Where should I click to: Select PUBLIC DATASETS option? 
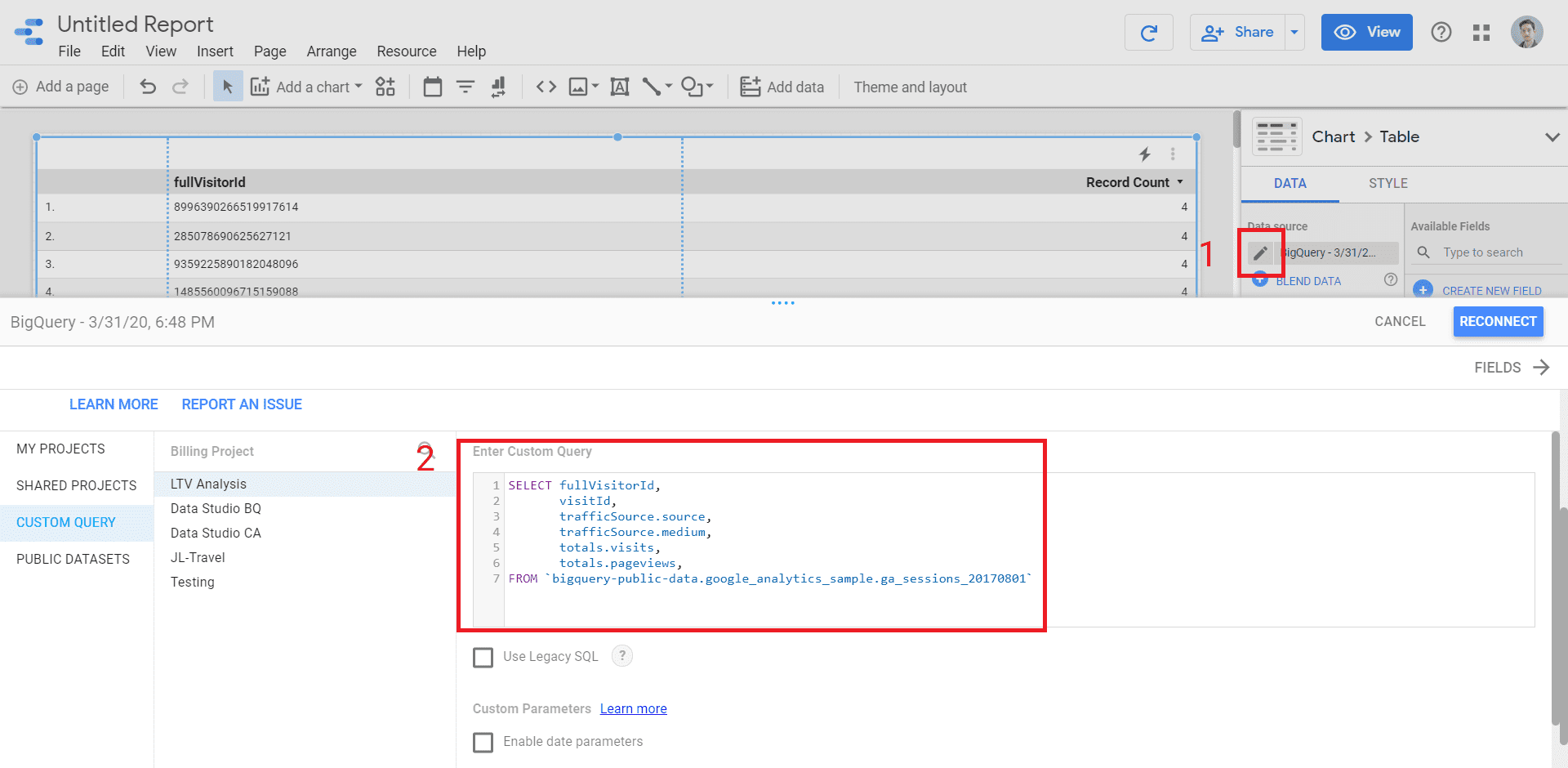click(73, 560)
